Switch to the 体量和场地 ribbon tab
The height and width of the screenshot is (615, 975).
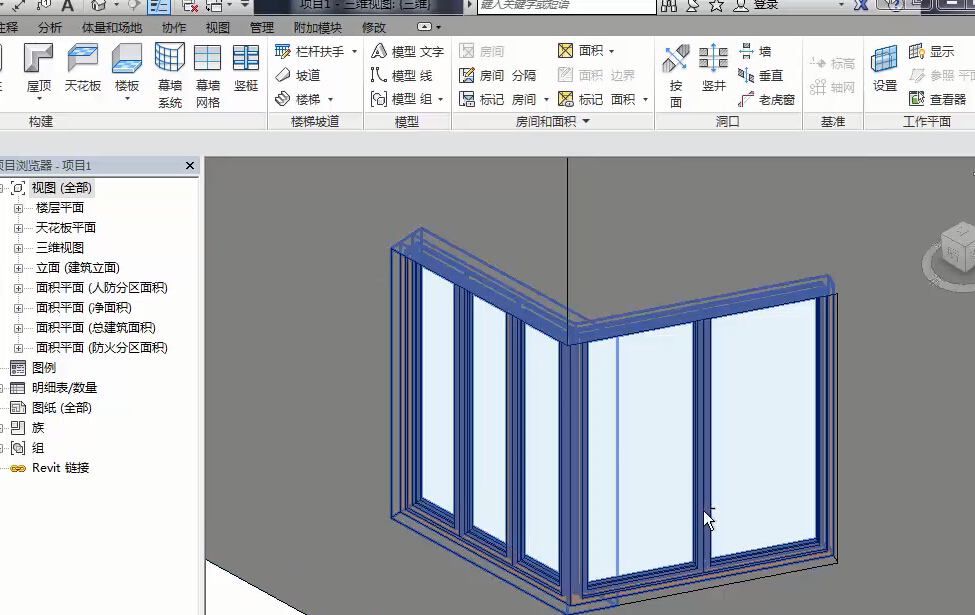pos(111,28)
